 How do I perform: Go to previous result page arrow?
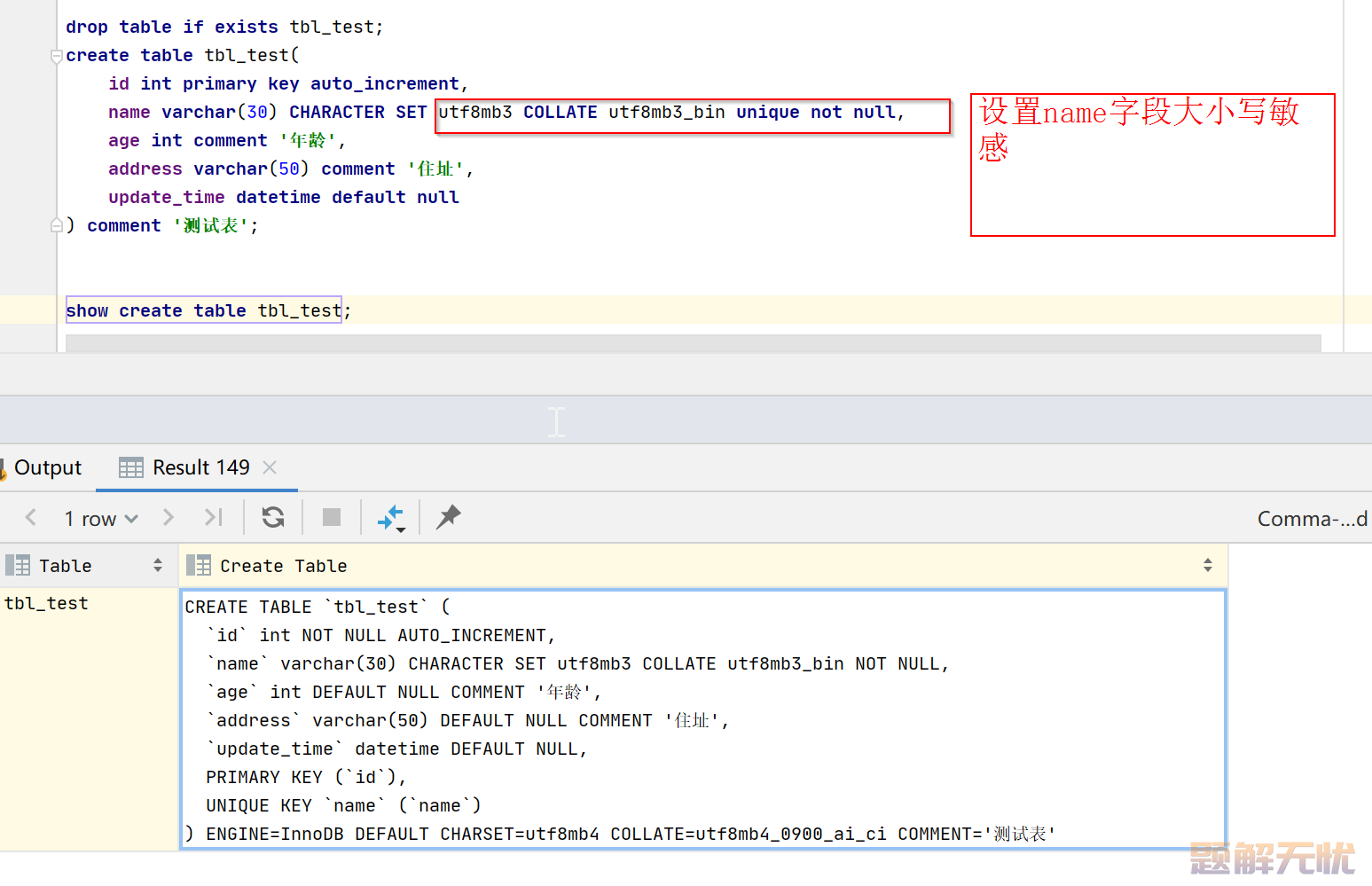(x=31, y=518)
